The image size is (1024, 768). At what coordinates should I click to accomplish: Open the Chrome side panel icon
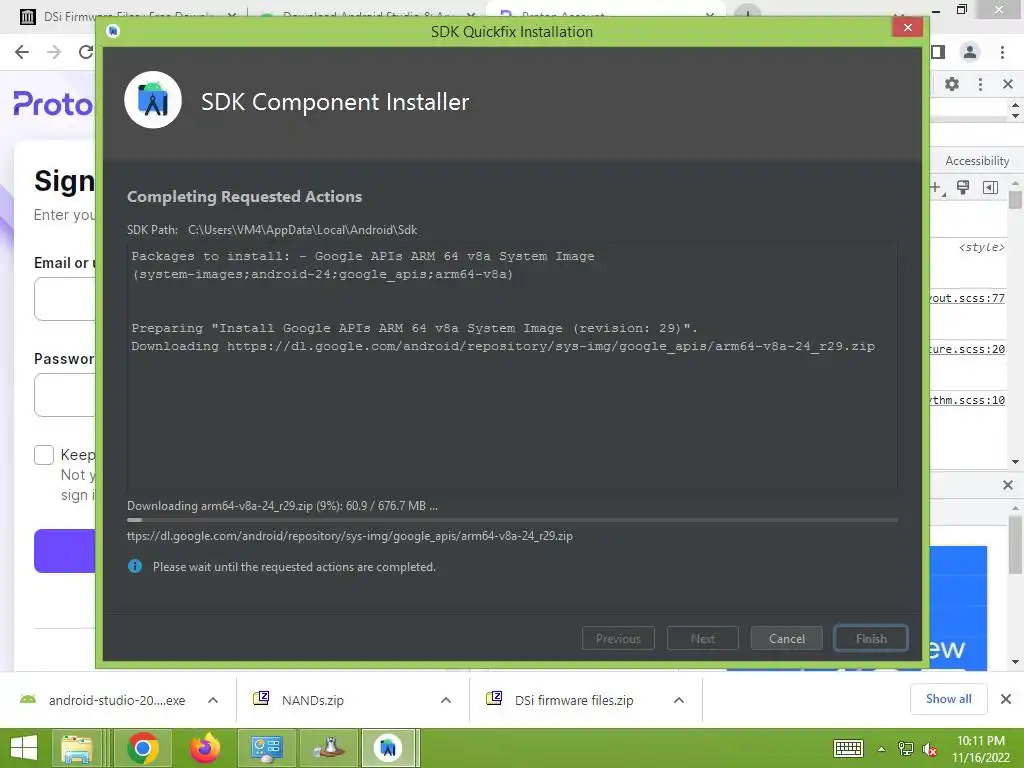[x=938, y=52]
